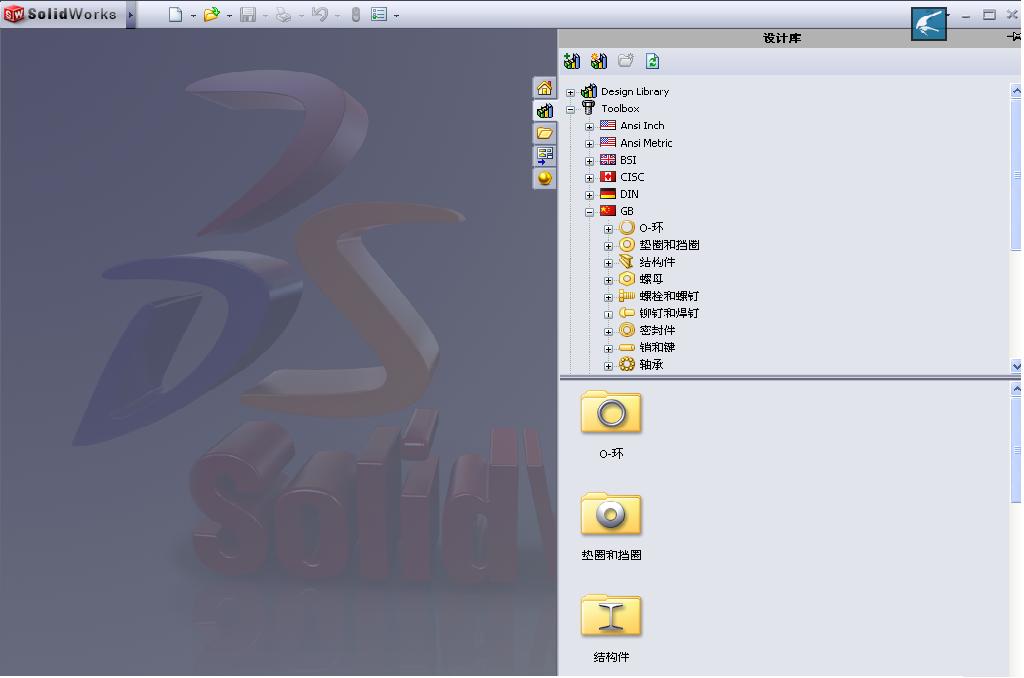Viewport: 1024px width, 678px height.
Task: Open Appearances sphere task pane tab
Action: coord(545,178)
